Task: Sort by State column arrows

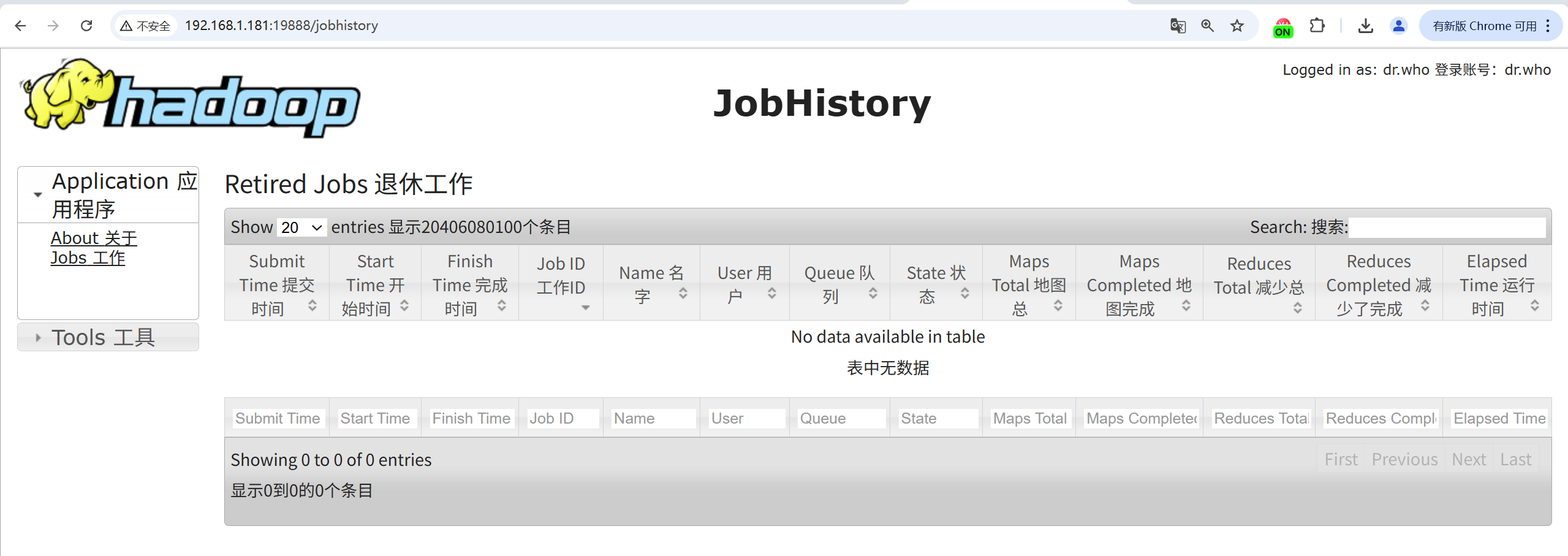Action: click(x=965, y=294)
